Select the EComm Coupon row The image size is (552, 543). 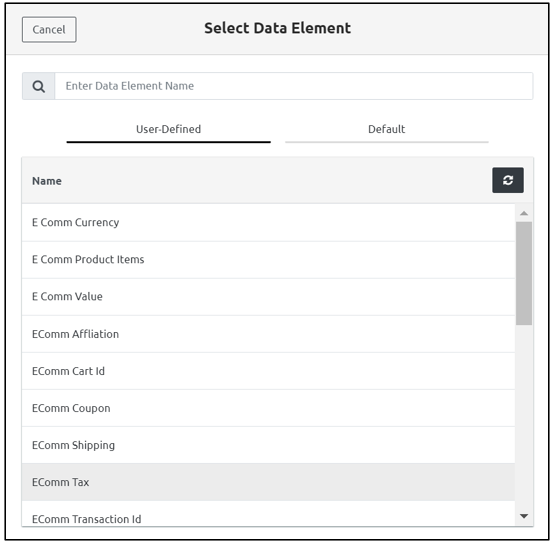268,408
